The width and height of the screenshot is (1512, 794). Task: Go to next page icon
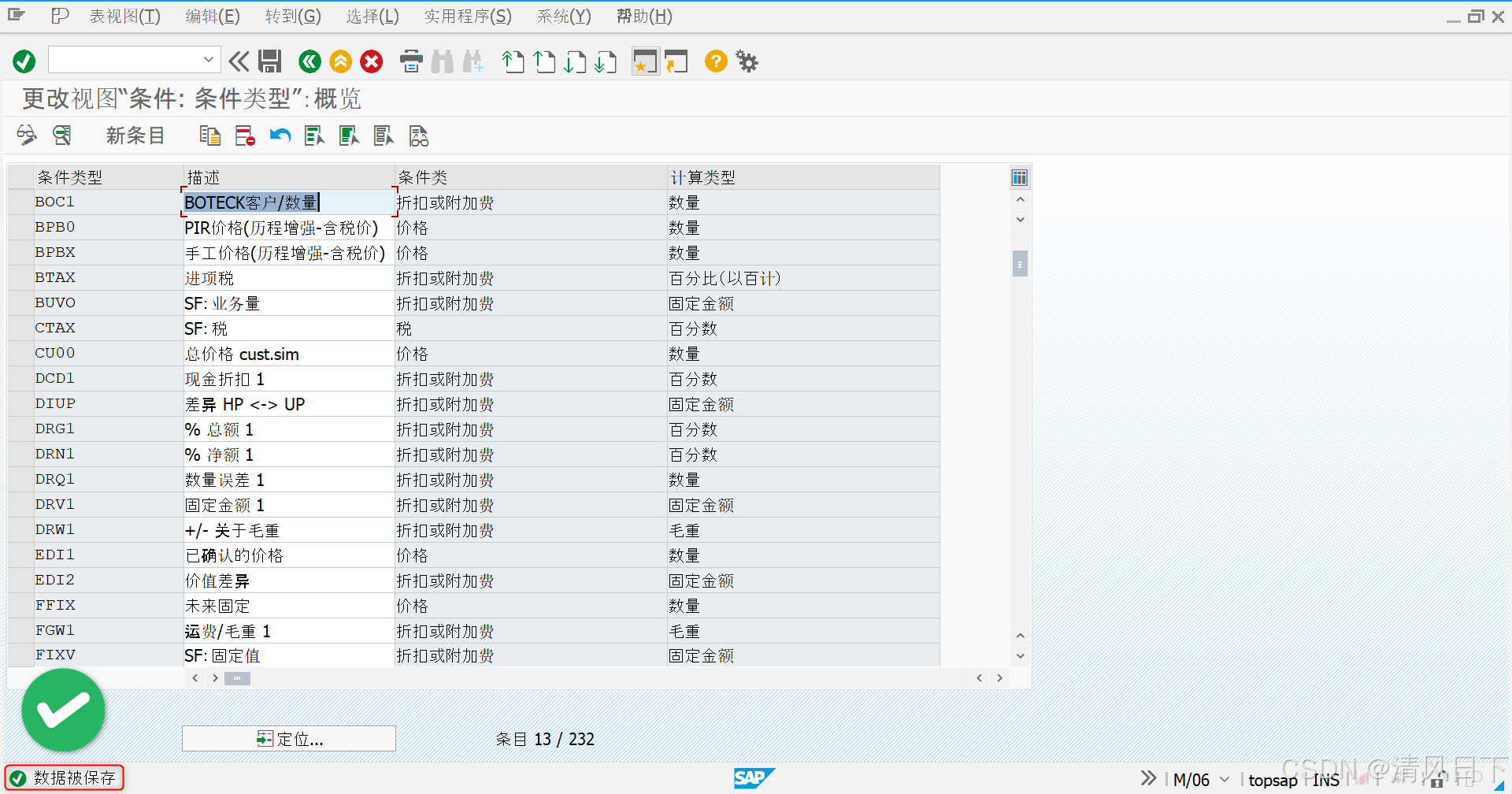pos(575,61)
